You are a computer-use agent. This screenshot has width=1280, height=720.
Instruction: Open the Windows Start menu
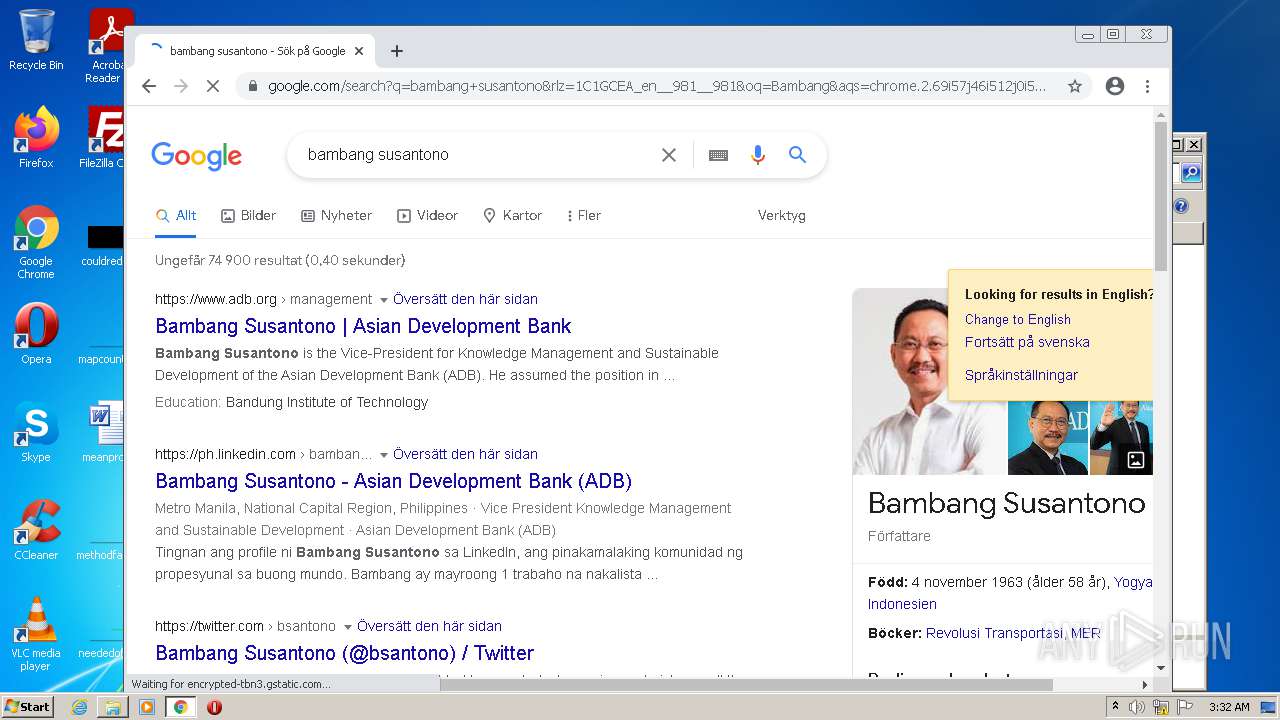coord(27,707)
